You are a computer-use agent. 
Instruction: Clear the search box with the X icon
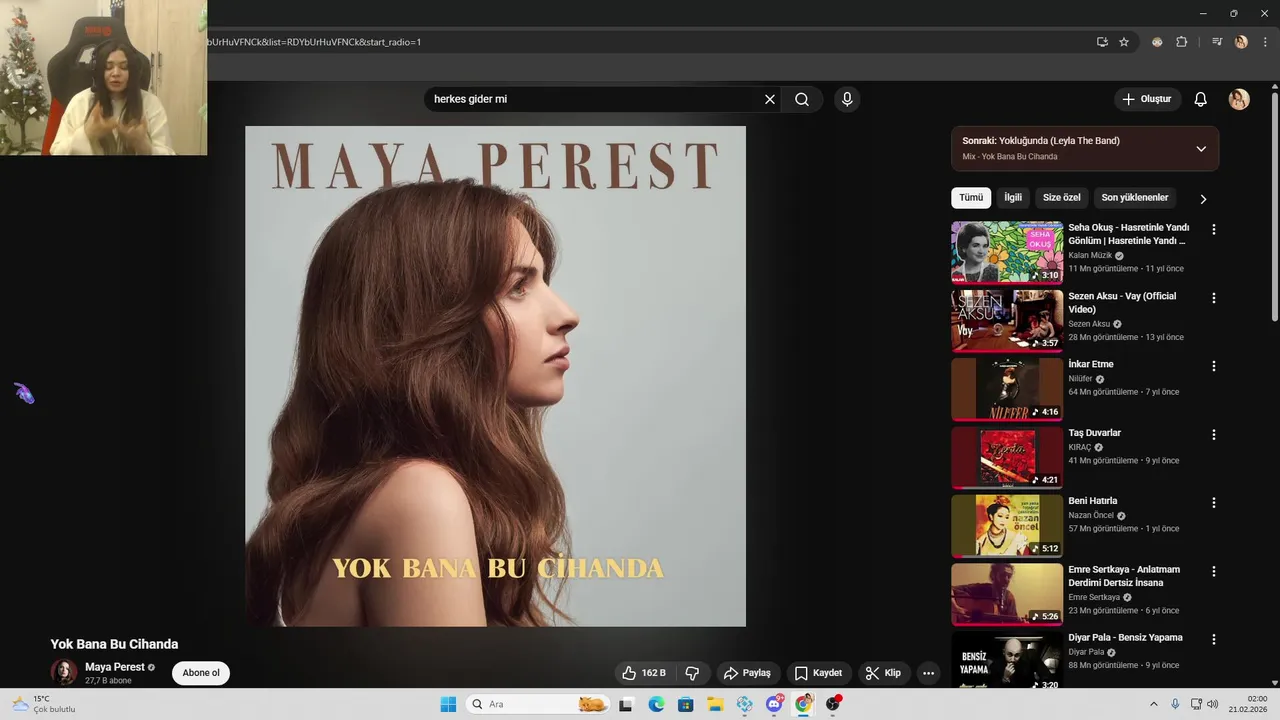click(x=770, y=99)
